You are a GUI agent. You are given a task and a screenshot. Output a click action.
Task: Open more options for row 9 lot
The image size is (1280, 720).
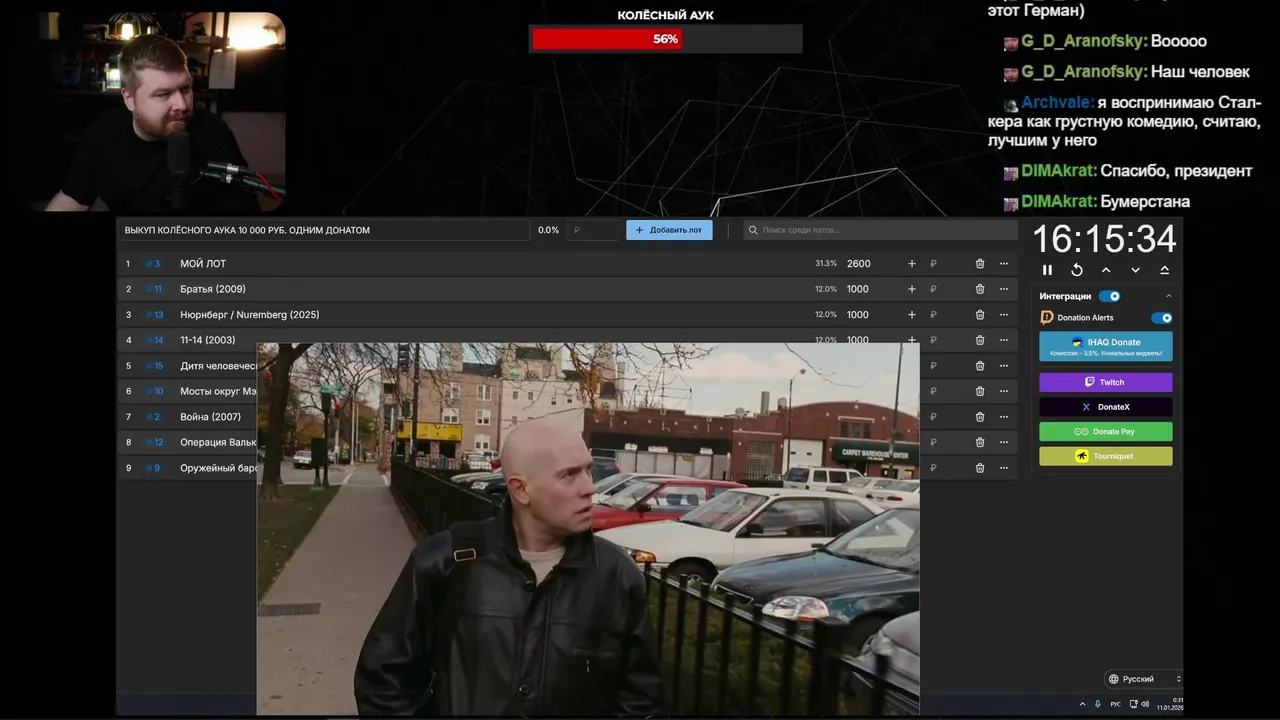(1004, 468)
